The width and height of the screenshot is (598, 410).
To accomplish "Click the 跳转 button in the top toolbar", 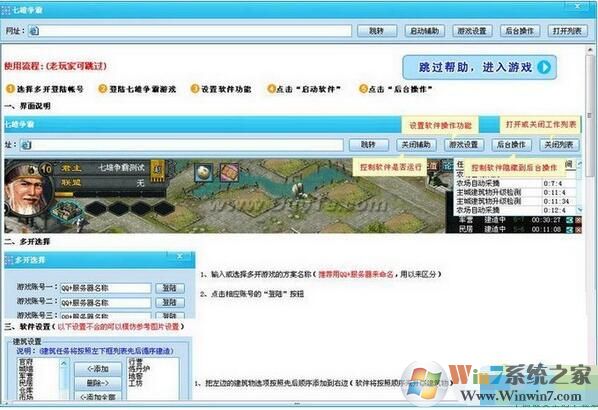I will coord(377,31).
